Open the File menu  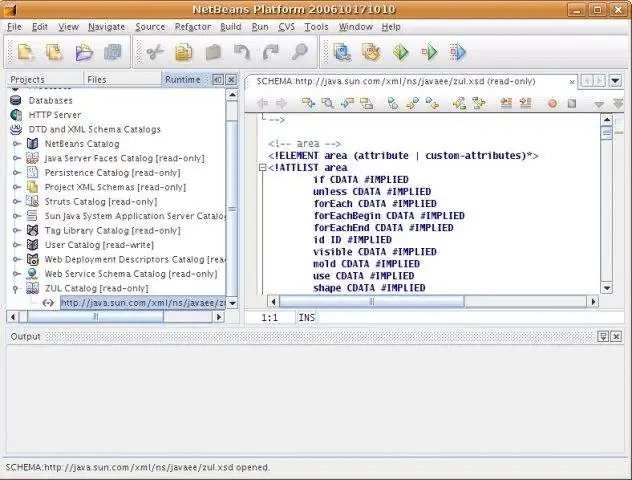pyautogui.click(x=14, y=27)
